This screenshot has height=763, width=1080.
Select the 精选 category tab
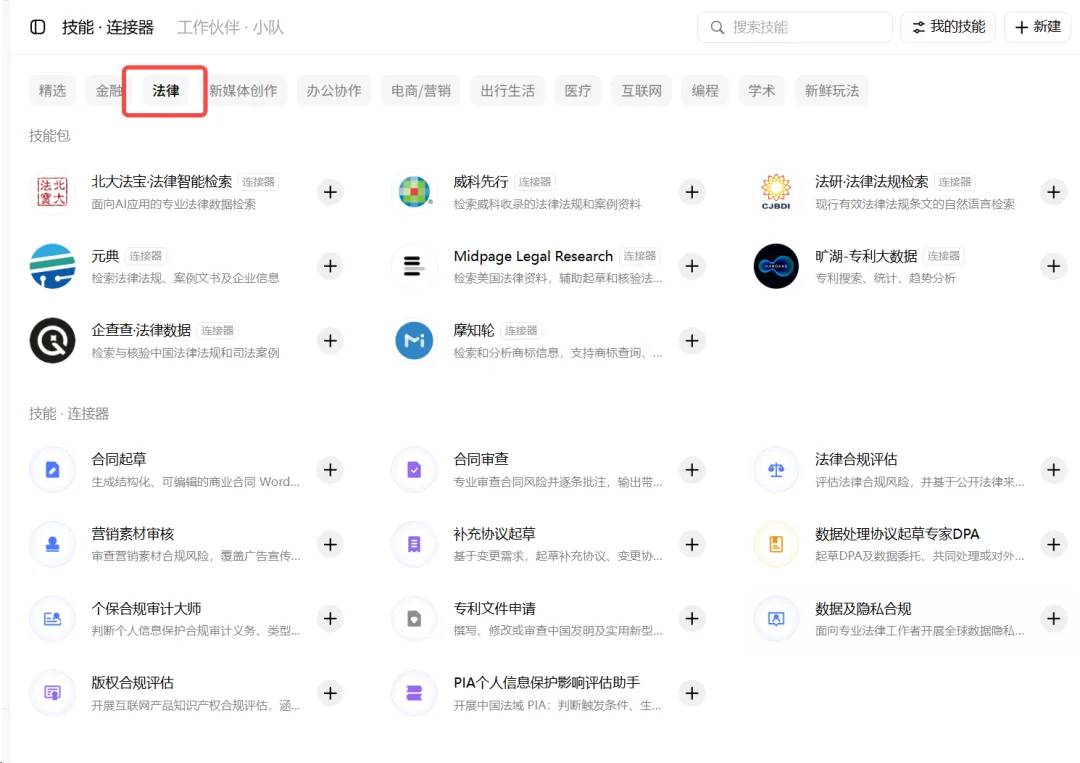point(52,90)
